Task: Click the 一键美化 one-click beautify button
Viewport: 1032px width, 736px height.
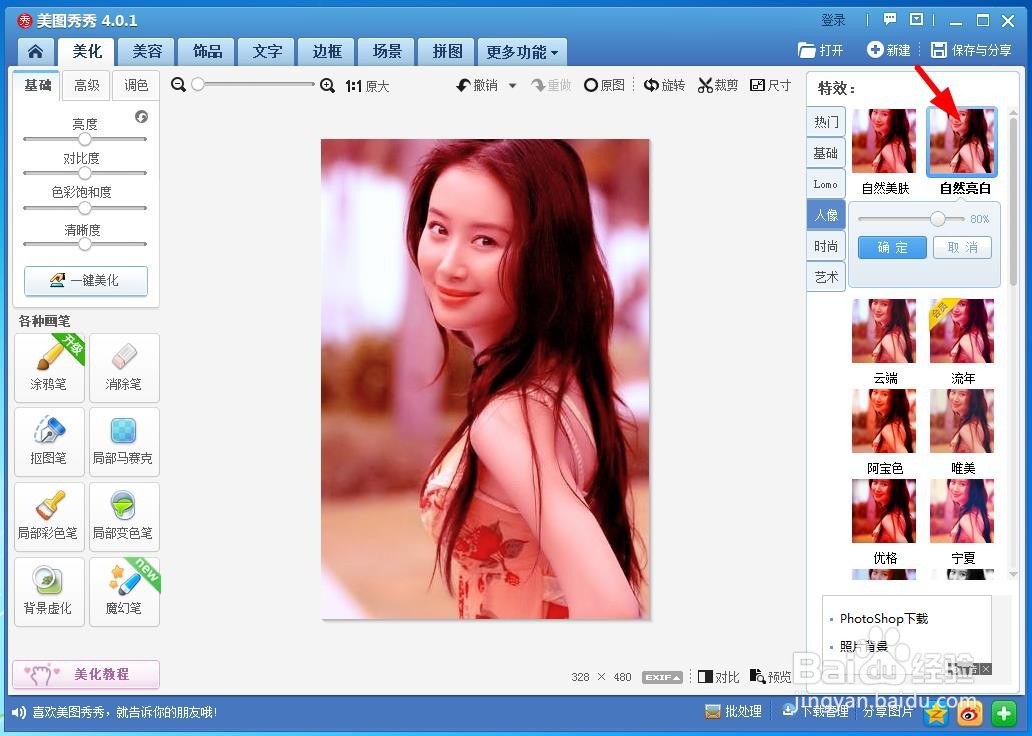Action: [86, 280]
